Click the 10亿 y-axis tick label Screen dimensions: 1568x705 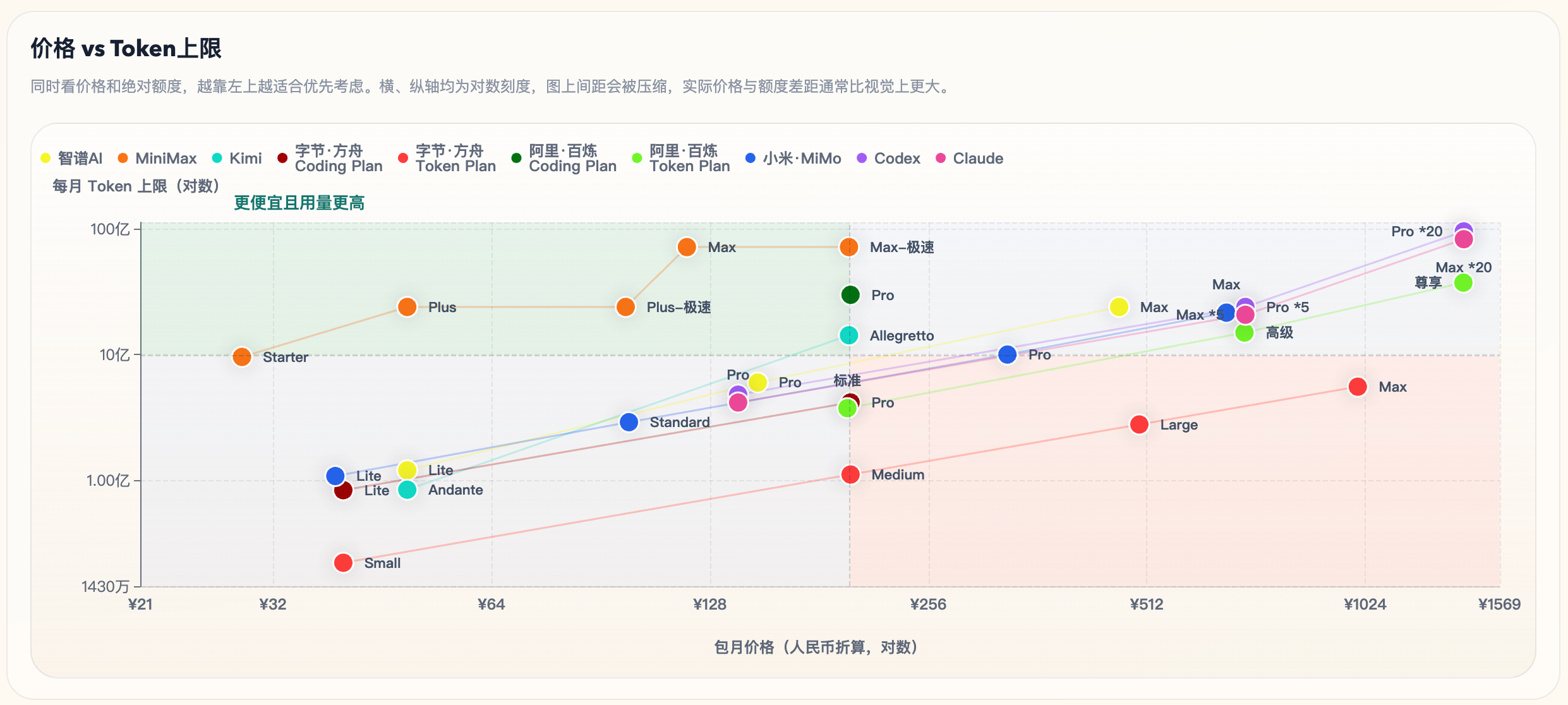coord(115,355)
